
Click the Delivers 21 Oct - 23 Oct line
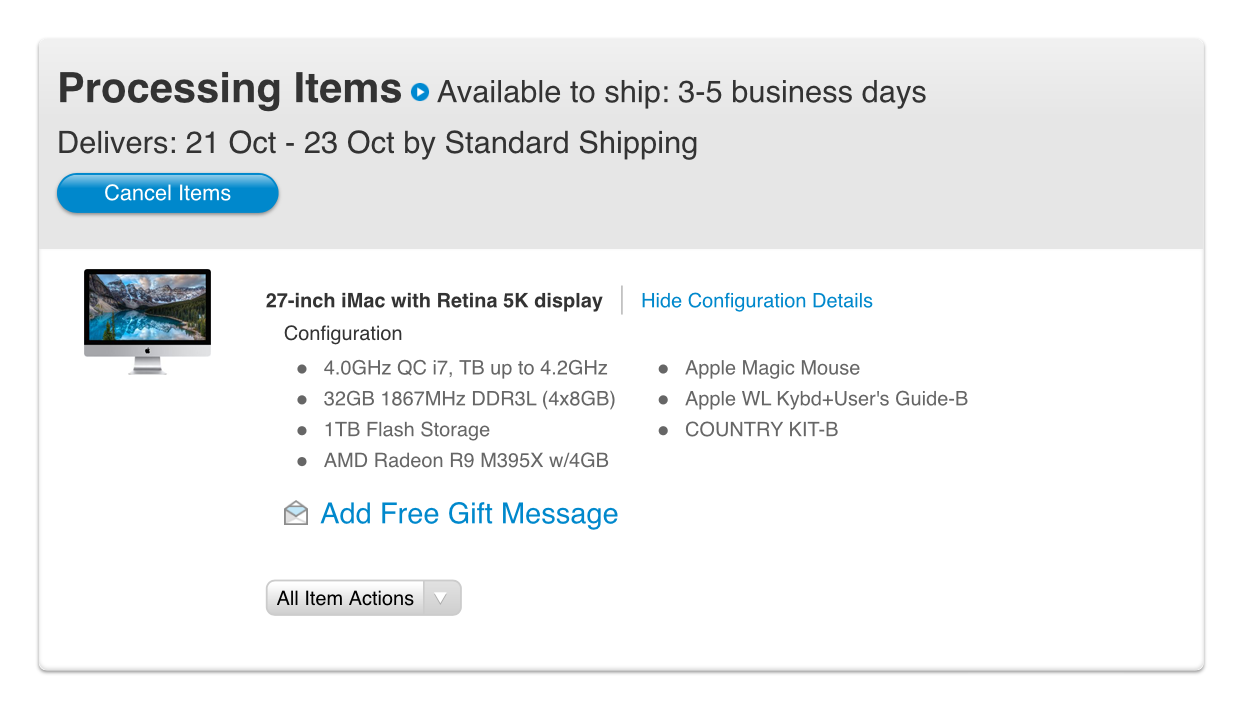[x=377, y=143]
